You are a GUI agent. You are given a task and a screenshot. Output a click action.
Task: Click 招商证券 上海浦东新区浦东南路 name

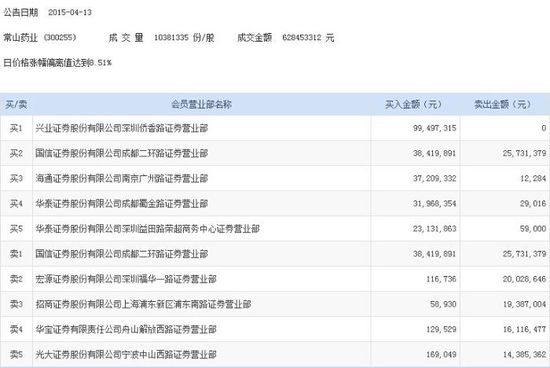pos(143,304)
